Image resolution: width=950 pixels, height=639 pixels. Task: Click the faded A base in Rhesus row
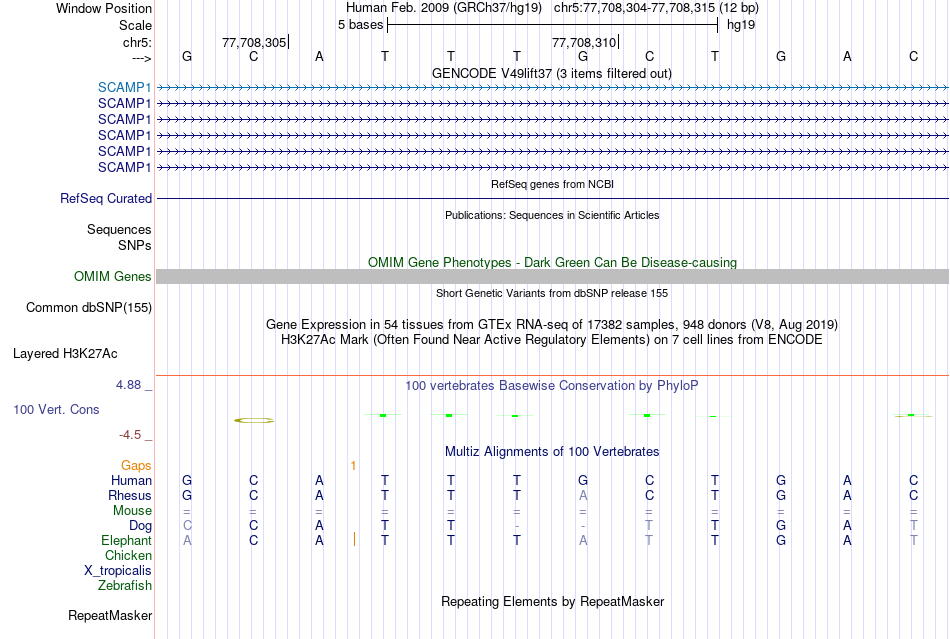point(583,495)
